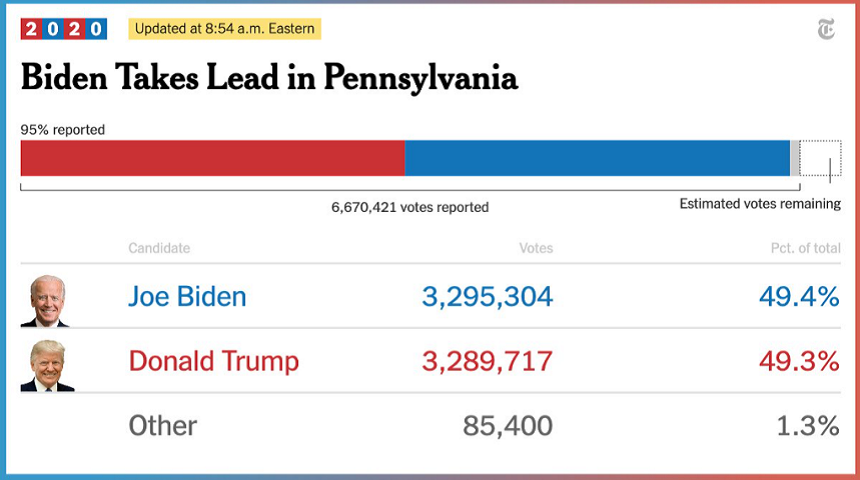The height and width of the screenshot is (480, 860).
Task: Click the Biden Takes Lead in Pennsylvania headline
Action: coord(269,78)
